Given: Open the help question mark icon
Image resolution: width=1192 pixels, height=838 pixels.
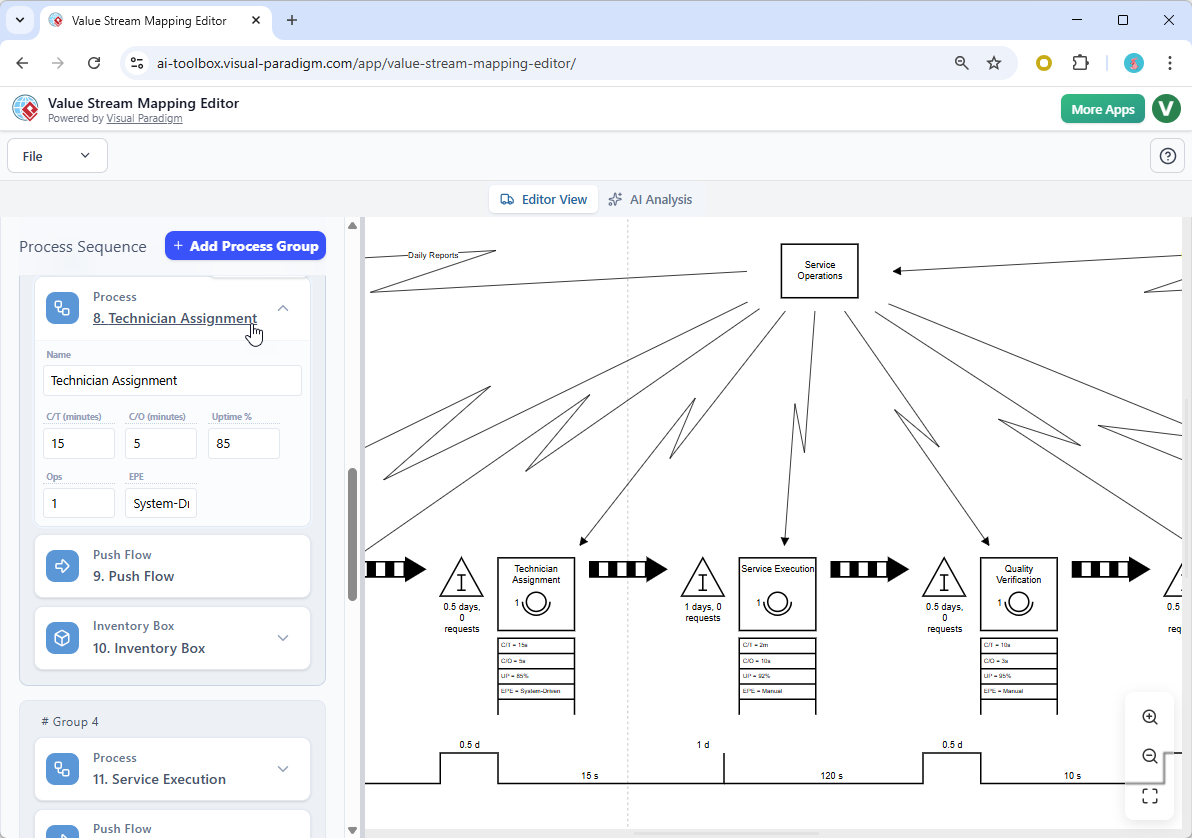Looking at the screenshot, I should tap(1167, 155).
